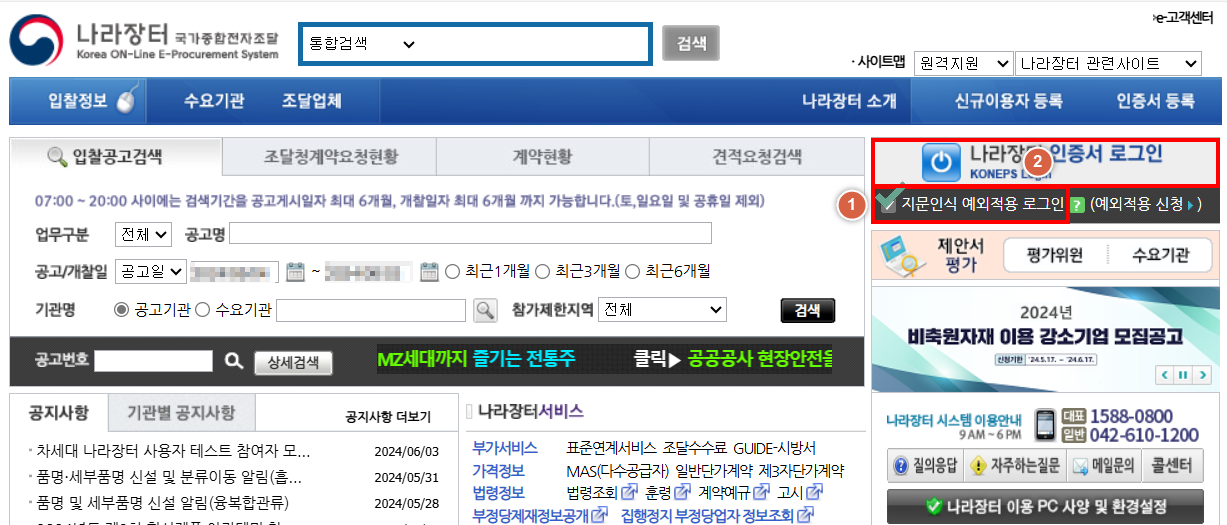Click the mobile phone icon near 1588-0800
The image size is (1227, 525).
[x=1046, y=425]
